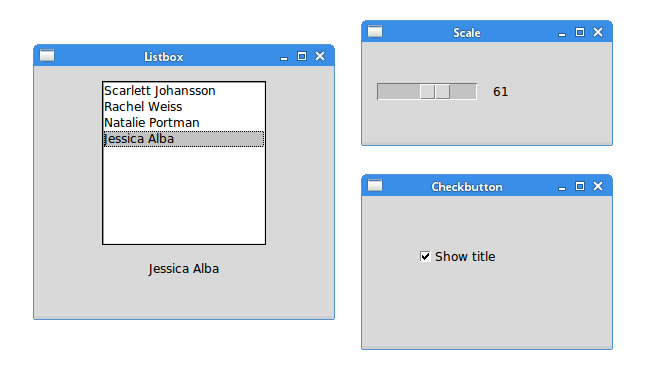The height and width of the screenshot is (381, 646).
Task: Click the scale slider handle
Action: (x=435, y=91)
